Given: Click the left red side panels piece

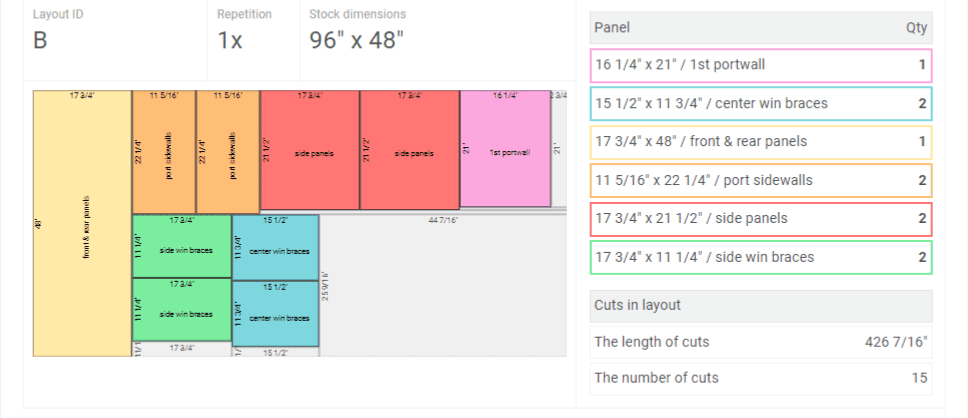Looking at the screenshot, I should (x=310, y=152).
